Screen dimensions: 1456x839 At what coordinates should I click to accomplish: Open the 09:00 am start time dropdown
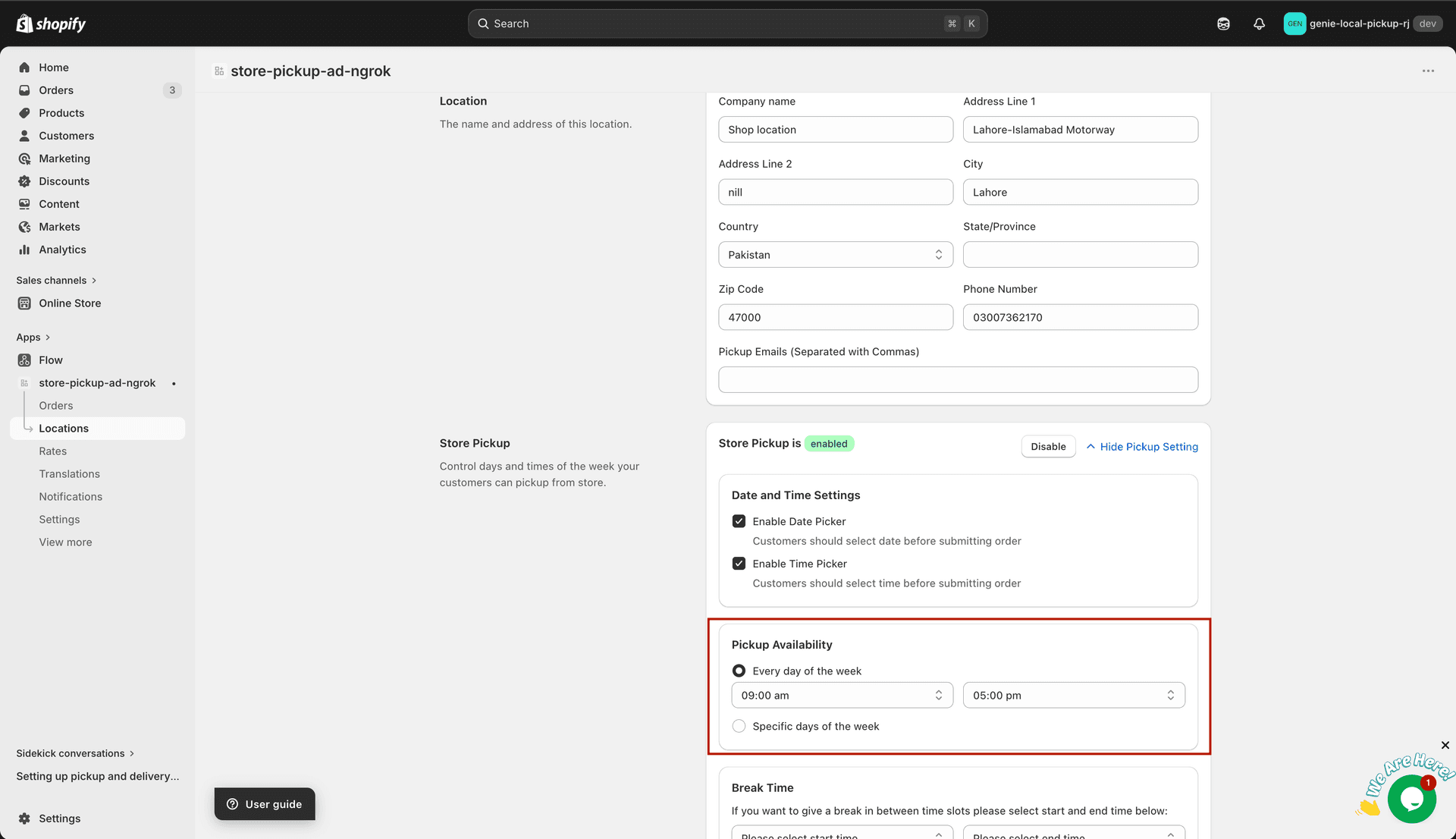point(841,695)
